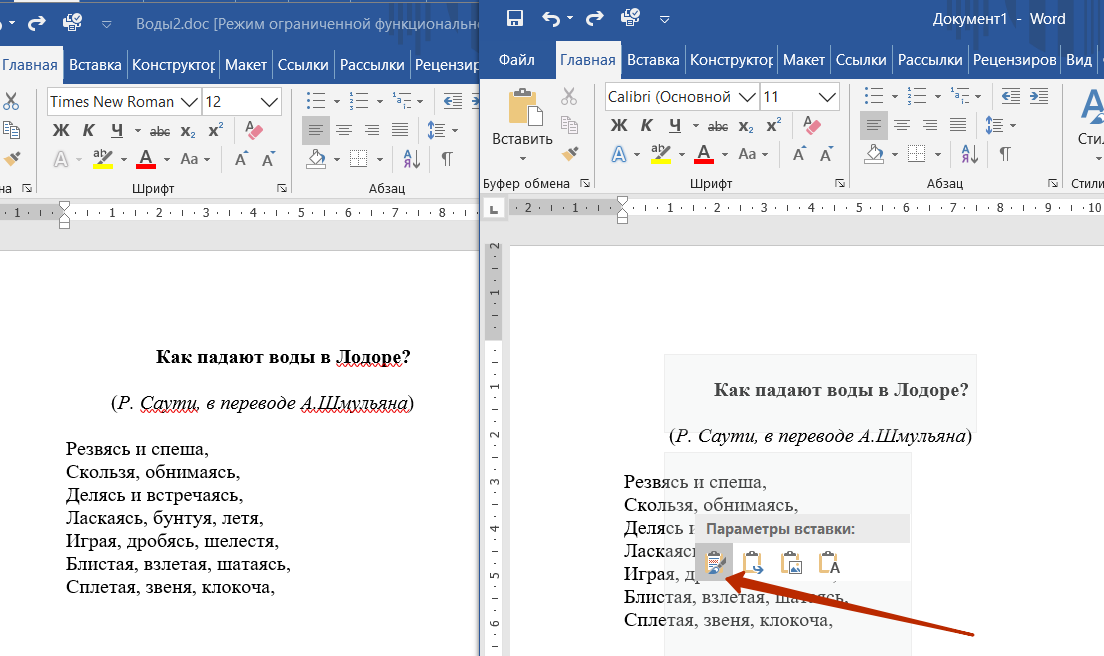Screen dimensions: 1104x656
Task: Choose Keep Source Formatting paste option
Action: point(714,563)
